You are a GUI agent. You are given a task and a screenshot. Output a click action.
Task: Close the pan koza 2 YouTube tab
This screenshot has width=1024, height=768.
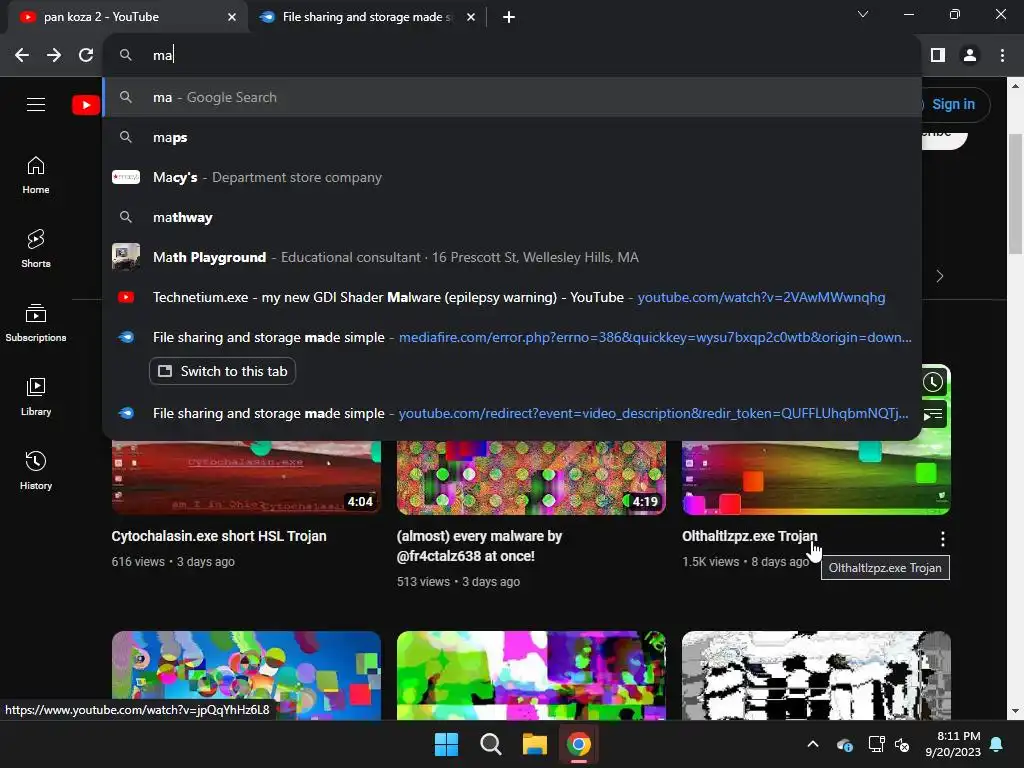[232, 17]
